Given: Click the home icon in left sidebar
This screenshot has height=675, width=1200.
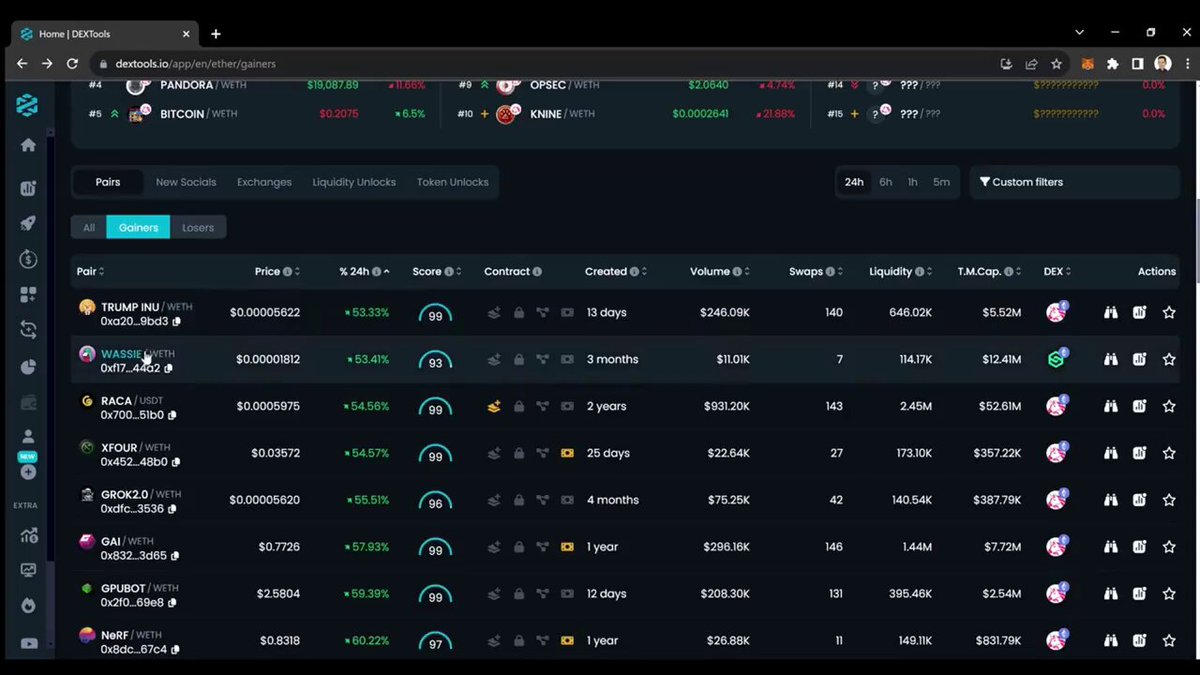Looking at the screenshot, I should click(28, 145).
